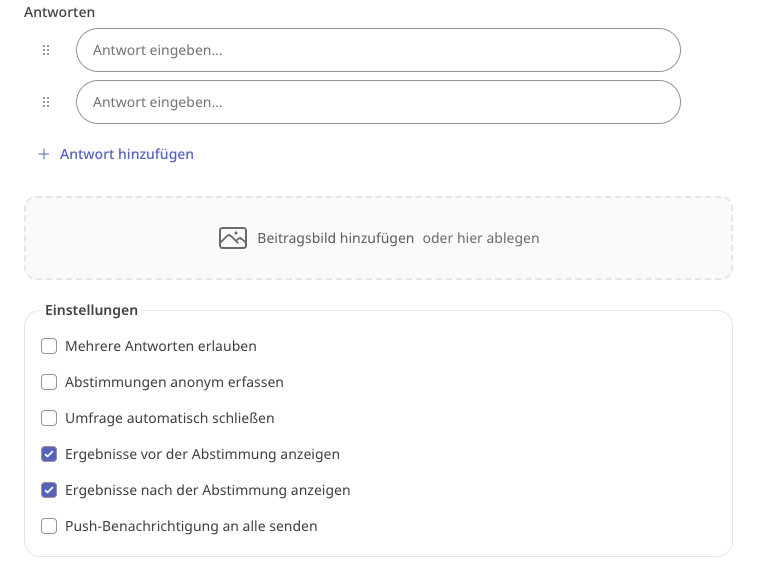Click the Antworten label
The width and height of the screenshot is (768, 563).
pyautogui.click(x=60, y=12)
